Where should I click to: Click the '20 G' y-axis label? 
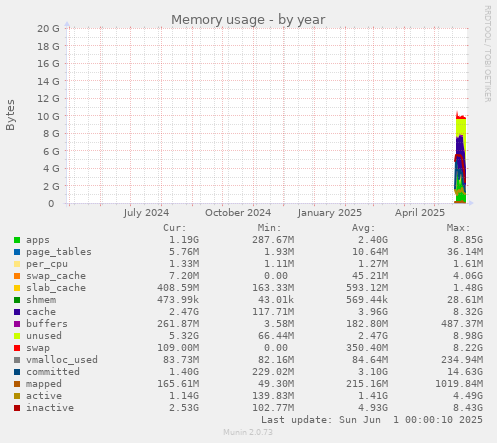pyautogui.click(x=48, y=29)
